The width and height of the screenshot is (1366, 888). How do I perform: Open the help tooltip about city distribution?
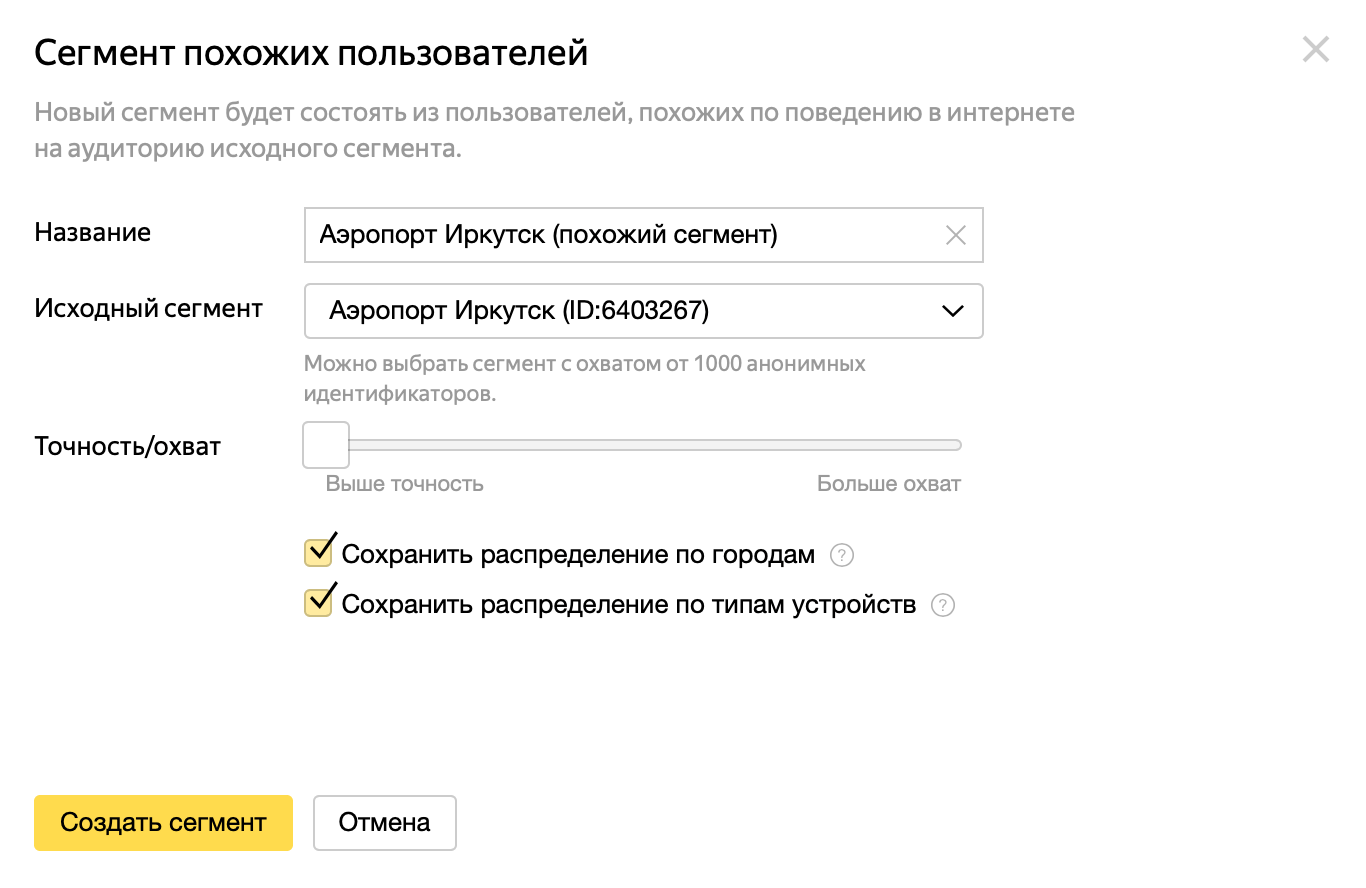[841, 555]
